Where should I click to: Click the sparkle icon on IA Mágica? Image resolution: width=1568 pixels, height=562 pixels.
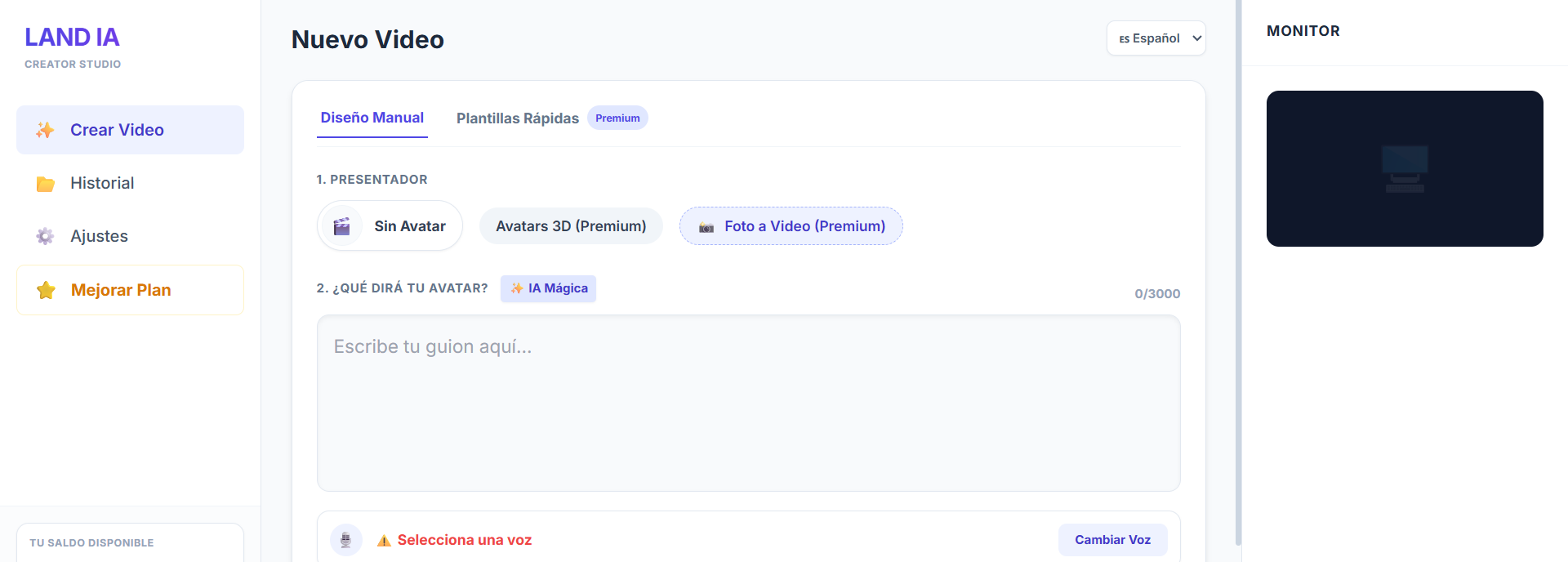click(x=517, y=288)
